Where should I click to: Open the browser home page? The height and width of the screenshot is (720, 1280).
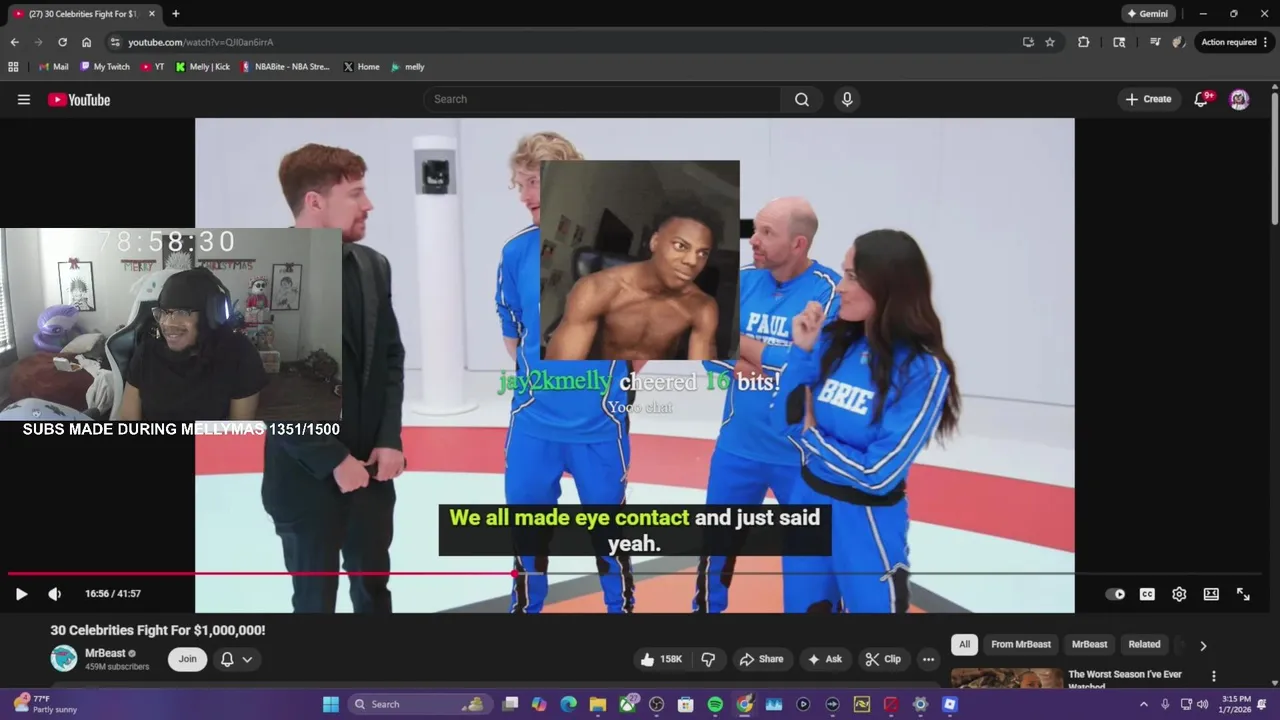point(87,42)
